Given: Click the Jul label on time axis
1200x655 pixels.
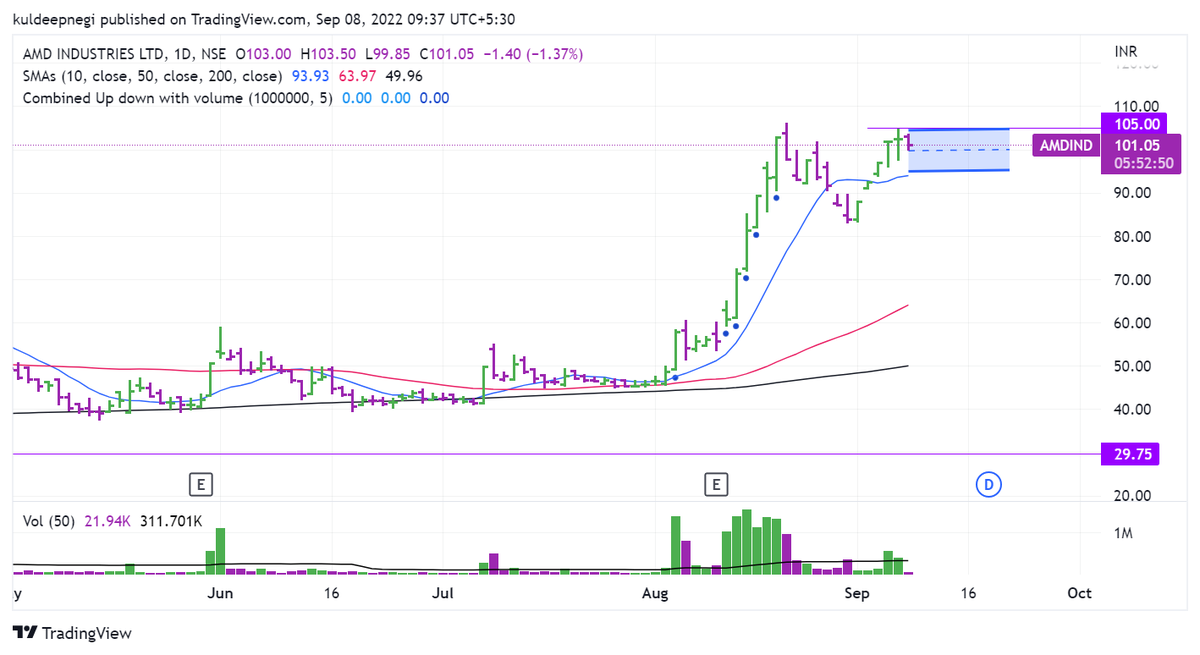Looking at the screenshot, I should click(442, 593).
